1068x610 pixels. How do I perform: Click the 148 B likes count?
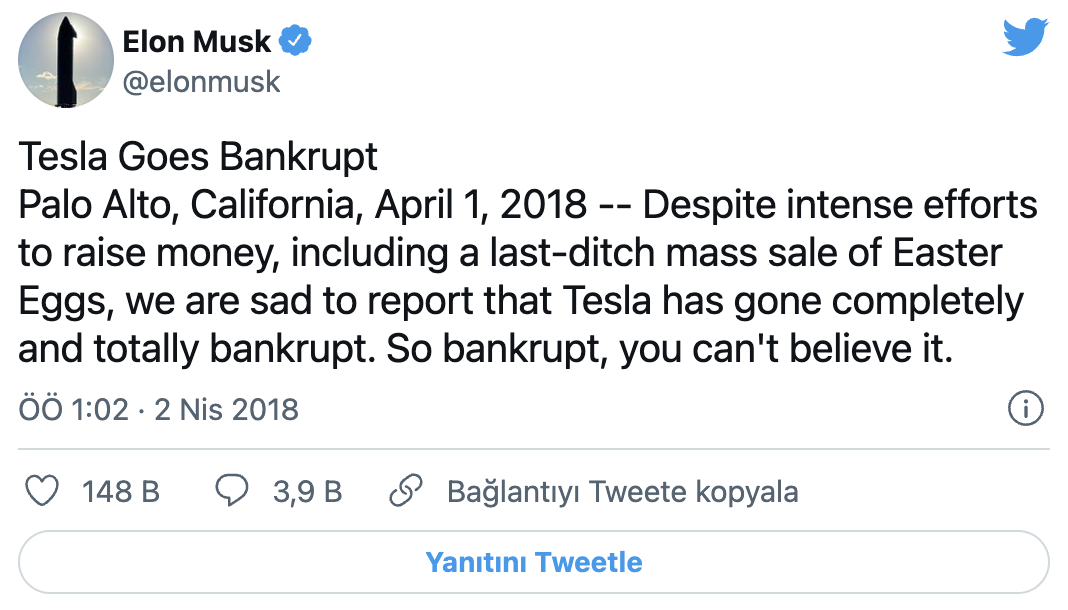point(121,491)
